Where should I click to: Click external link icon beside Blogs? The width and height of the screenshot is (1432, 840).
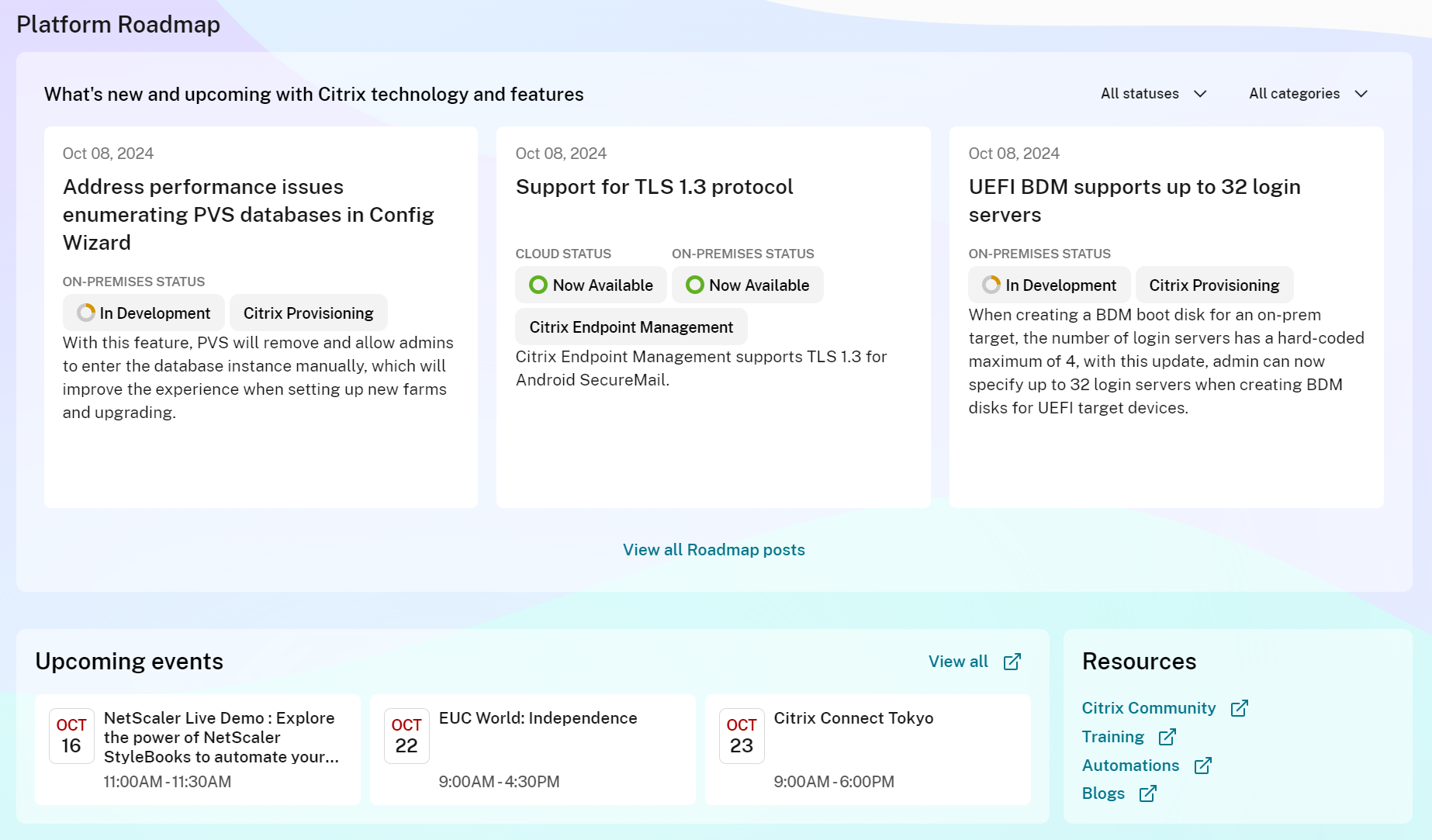1147,793
